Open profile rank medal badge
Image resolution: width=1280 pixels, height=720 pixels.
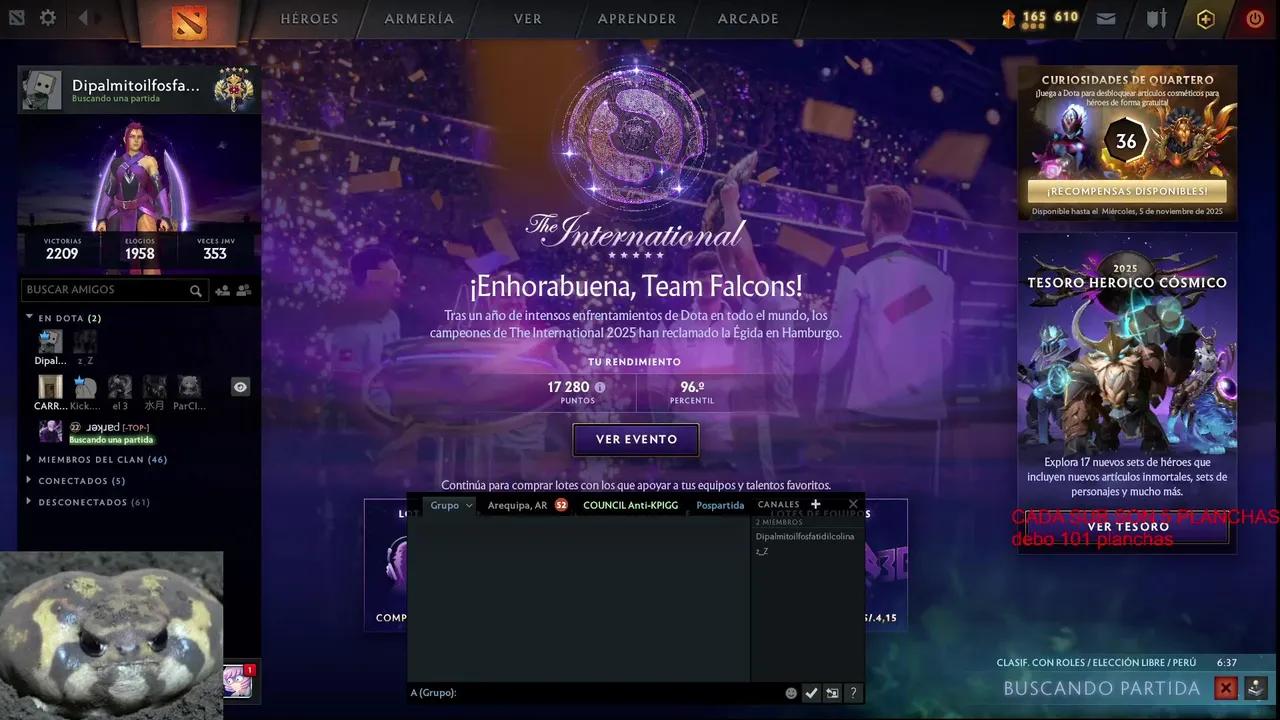234,90
